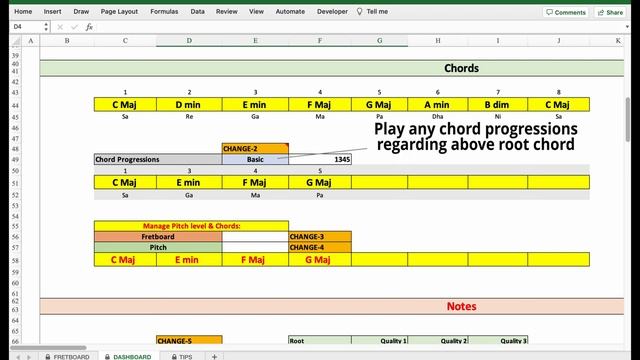This screenshot has width=640, height=360.
Task: Click the Dha label under A min
Action: coord(438,116)
